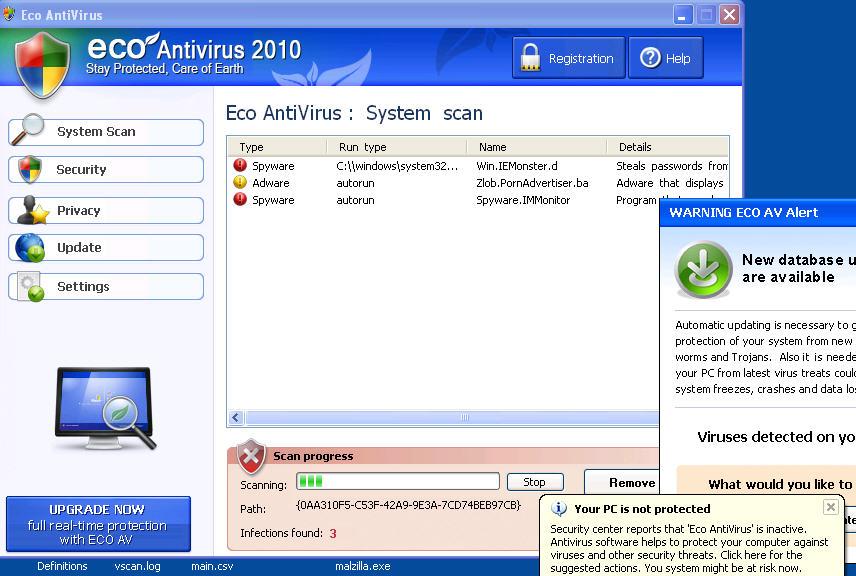This screenshot has height=576, width=856.
Task: Sort by the Details column header
Action: 667,147
